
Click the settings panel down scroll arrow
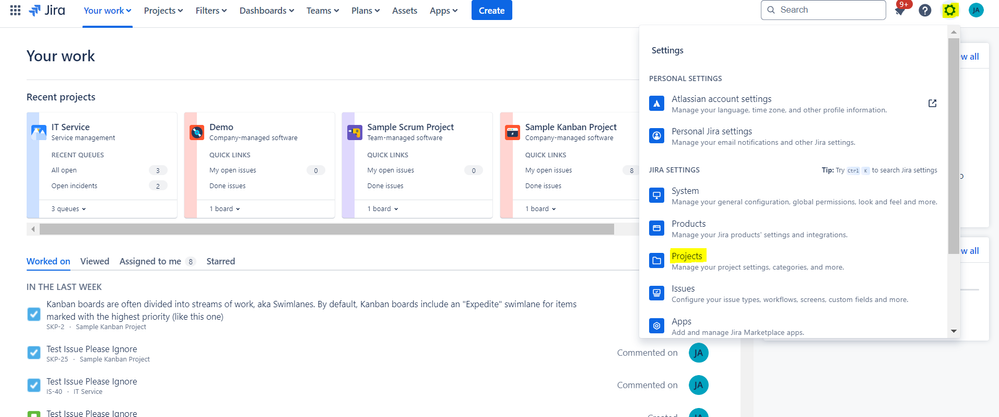coord(953,331)
